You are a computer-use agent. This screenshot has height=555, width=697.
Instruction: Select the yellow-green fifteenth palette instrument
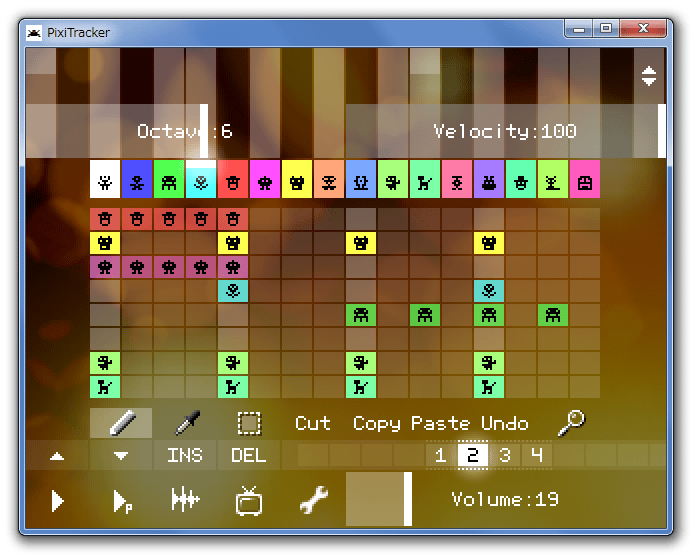click(x=553, y=179)
